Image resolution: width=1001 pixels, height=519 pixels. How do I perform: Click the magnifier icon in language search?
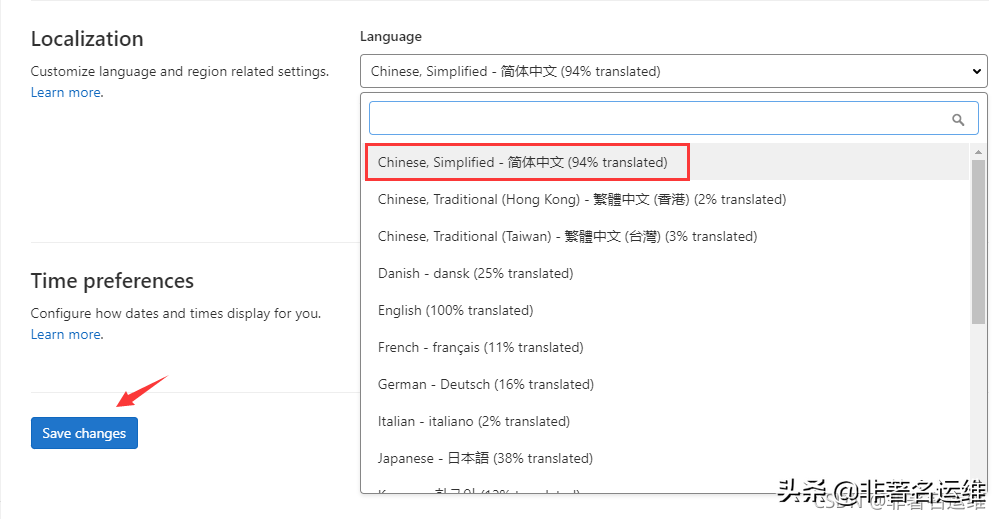tap(958, 119)
